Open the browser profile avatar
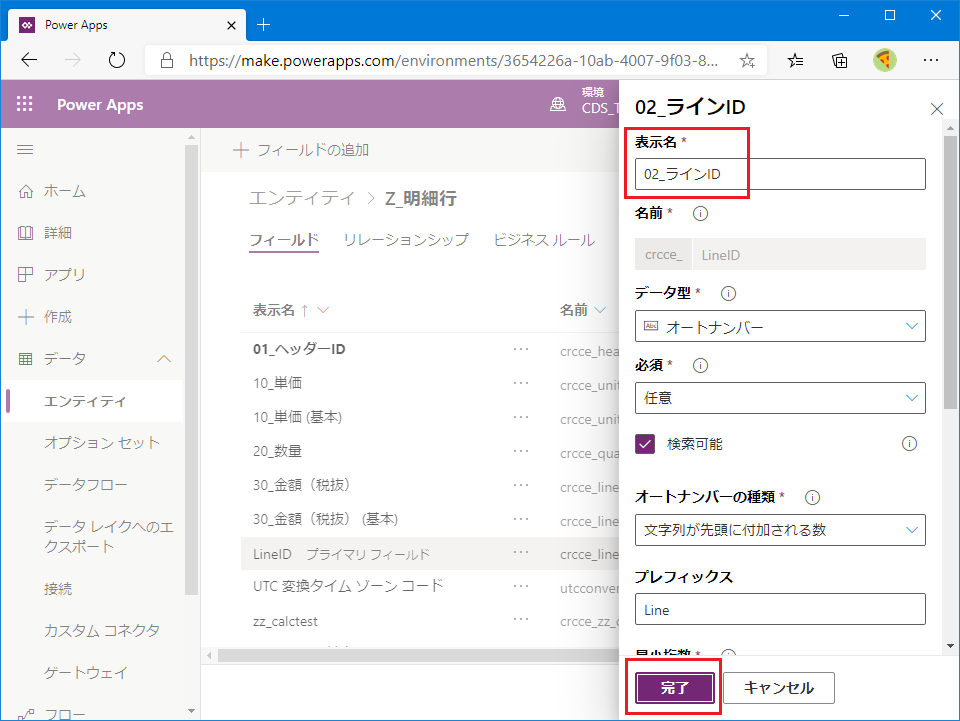 [885, 60]
